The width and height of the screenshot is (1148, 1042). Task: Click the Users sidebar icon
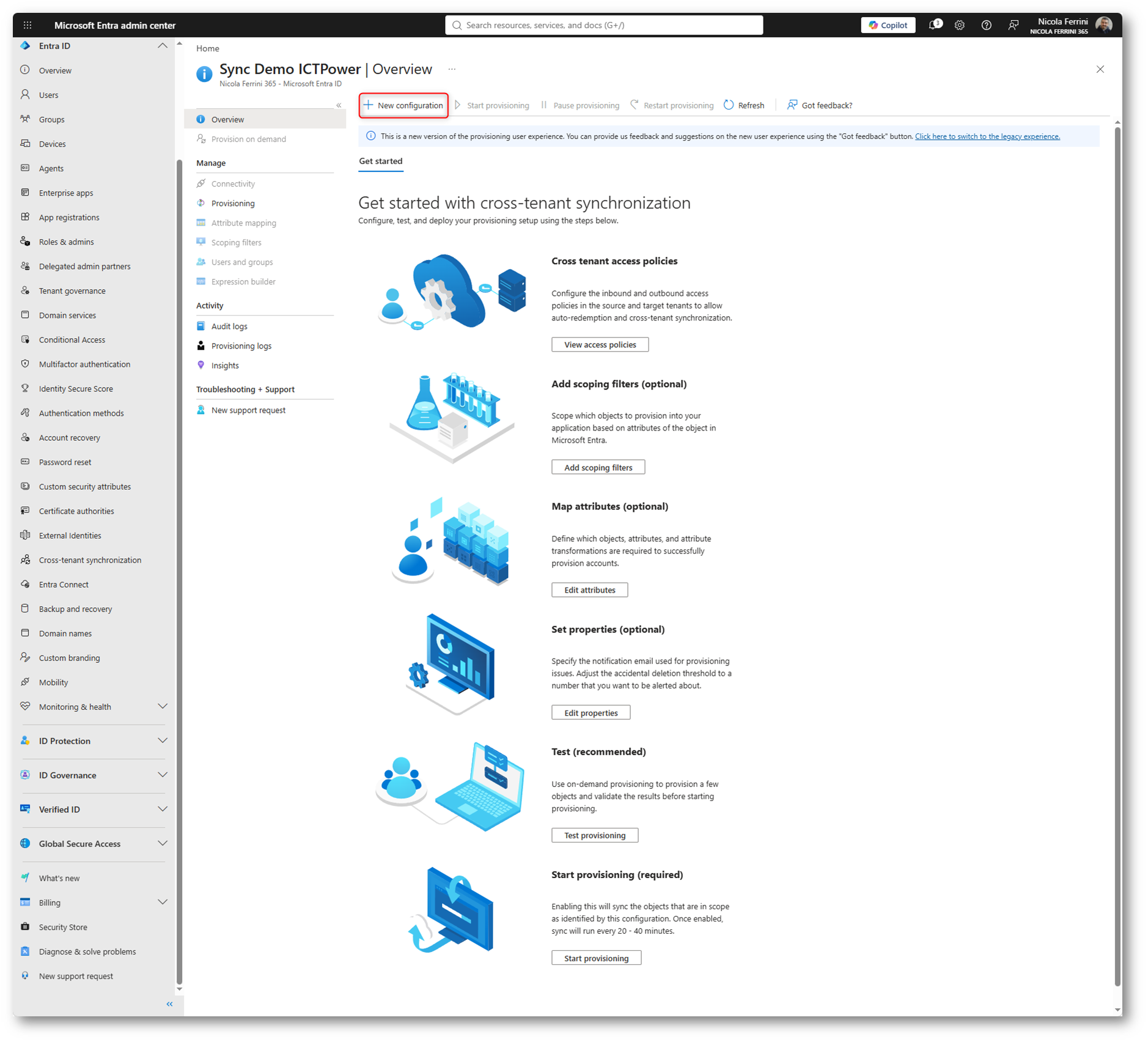point(25,94)
